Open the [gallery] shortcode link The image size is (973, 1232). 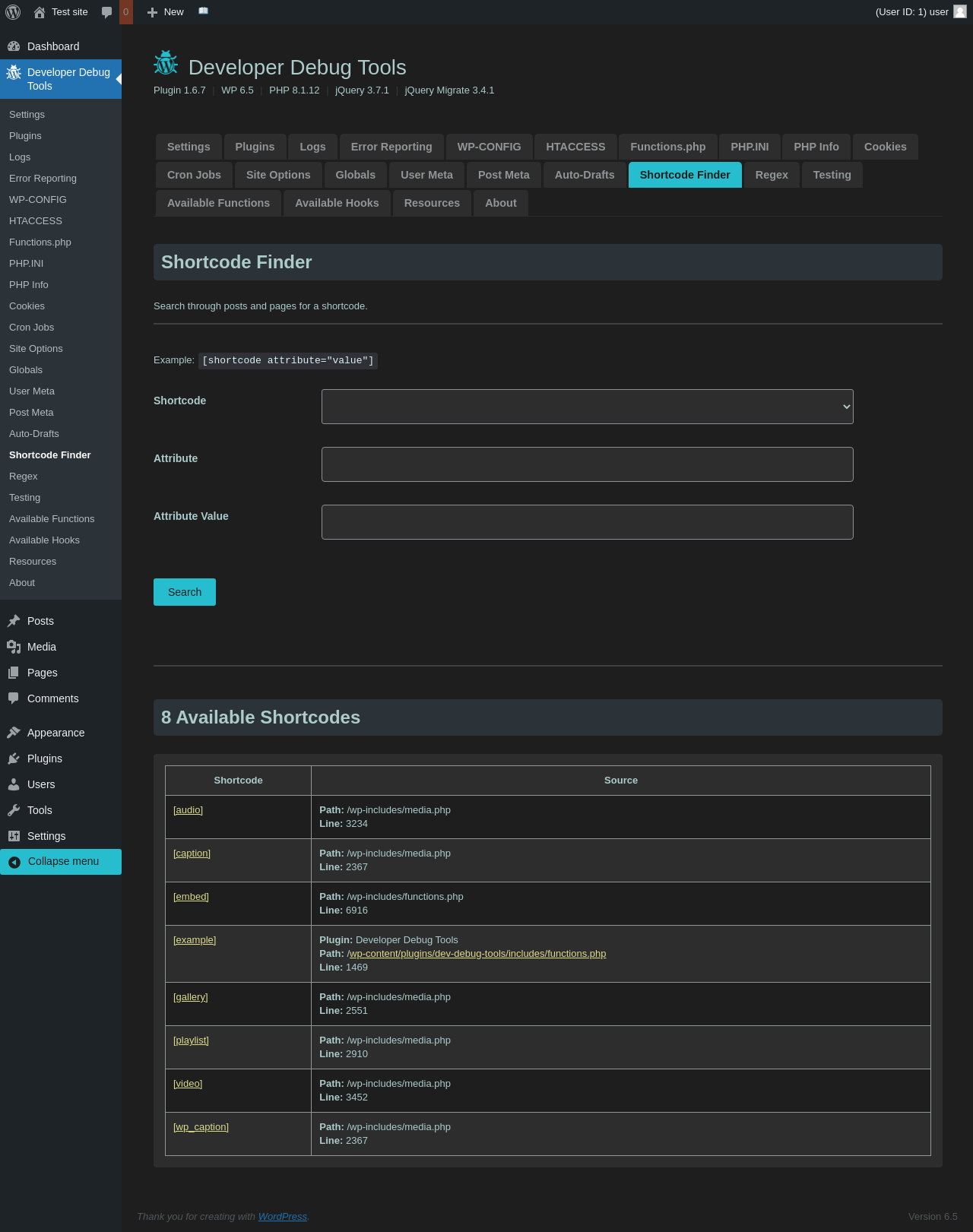[x=190, y=997]
